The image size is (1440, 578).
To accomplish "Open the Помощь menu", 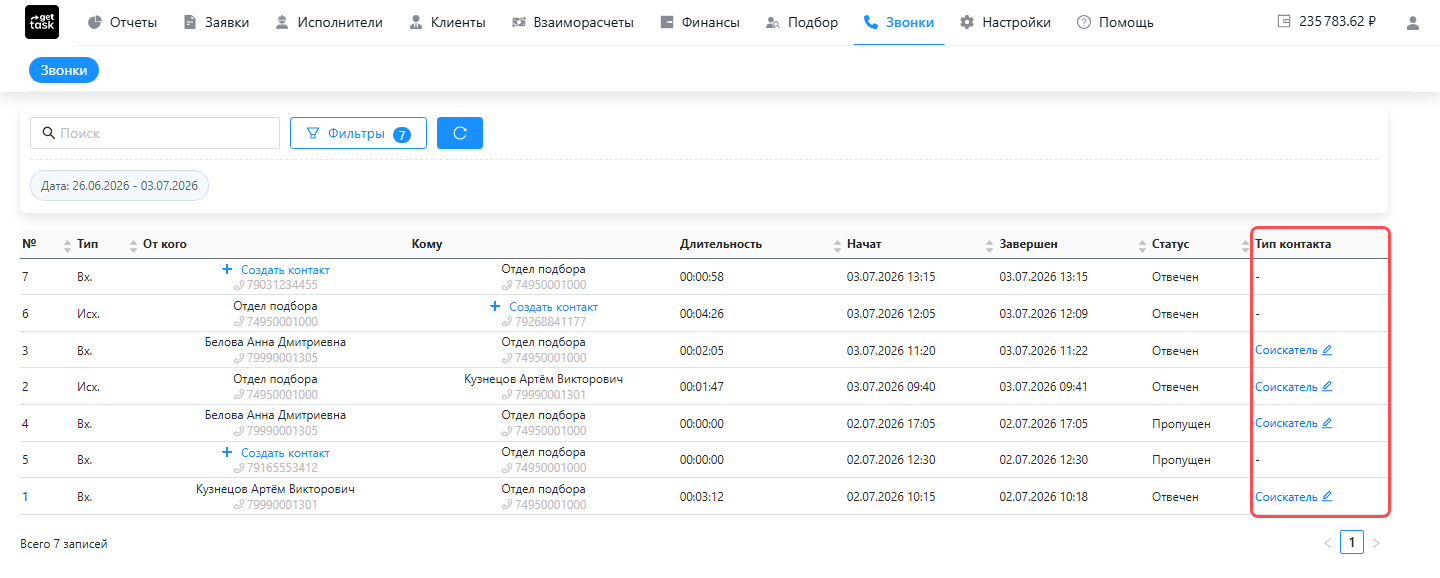I will [1115, 22].
